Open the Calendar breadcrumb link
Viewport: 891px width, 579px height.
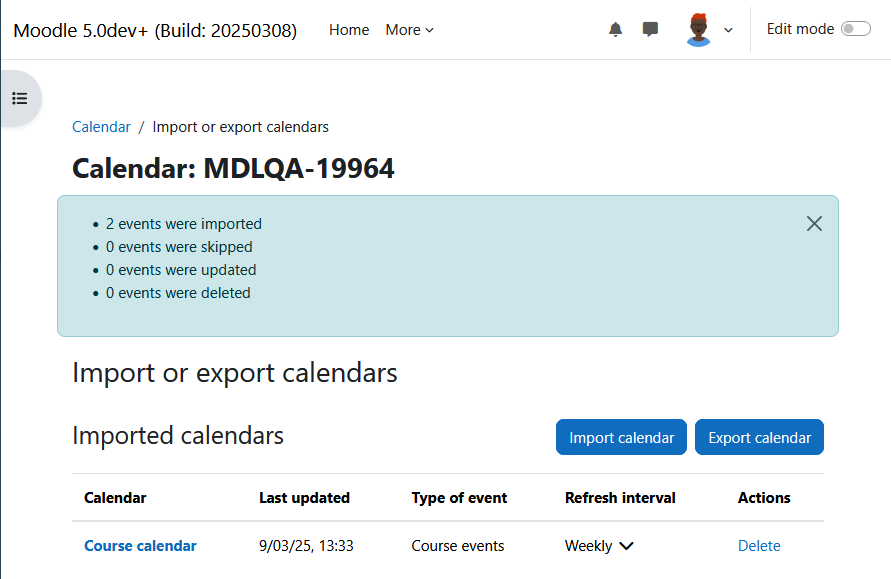tap(101, 127)
